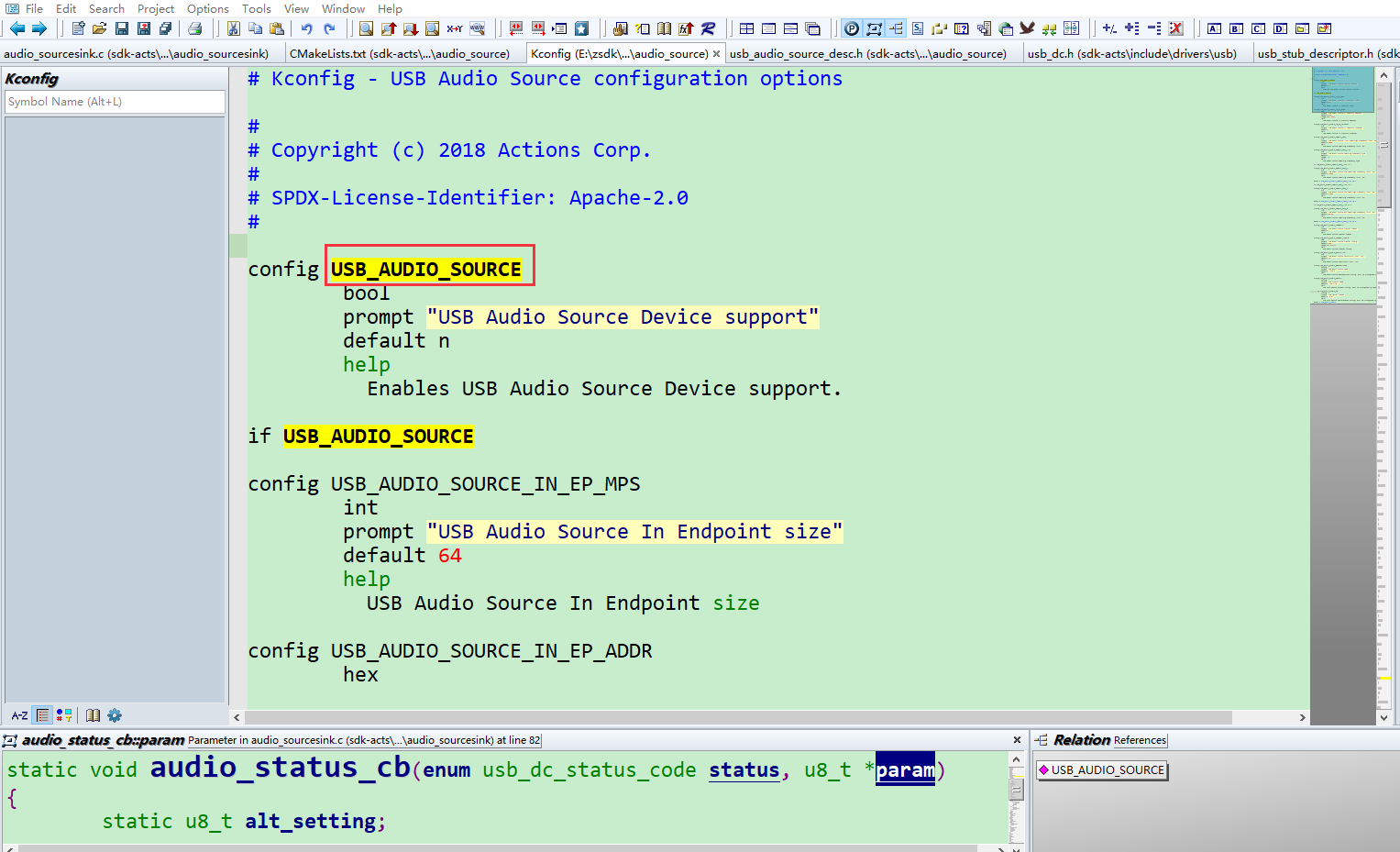Click the Undo arrow icon

[309, 28]
